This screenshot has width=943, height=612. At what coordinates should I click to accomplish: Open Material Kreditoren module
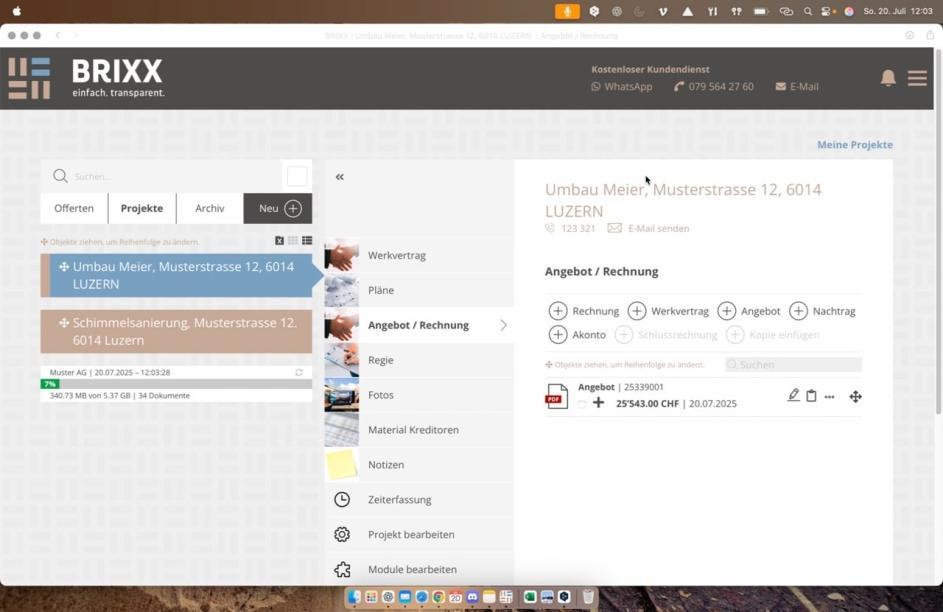419,430
